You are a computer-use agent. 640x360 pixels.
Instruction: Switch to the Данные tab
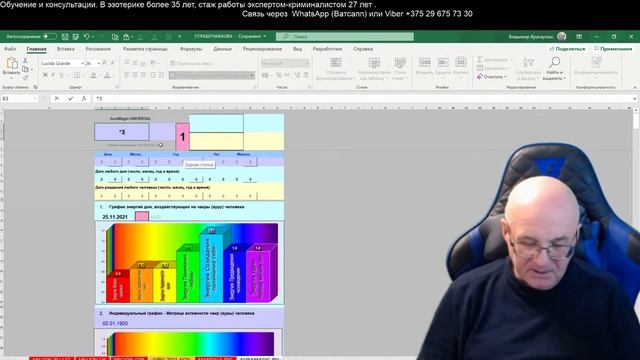[222, 49]
